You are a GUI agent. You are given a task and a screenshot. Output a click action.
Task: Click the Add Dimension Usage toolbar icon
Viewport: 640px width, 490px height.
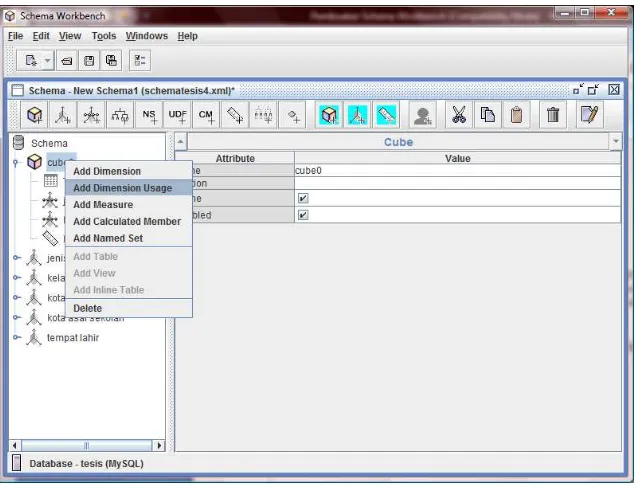(x=91, y=115)
